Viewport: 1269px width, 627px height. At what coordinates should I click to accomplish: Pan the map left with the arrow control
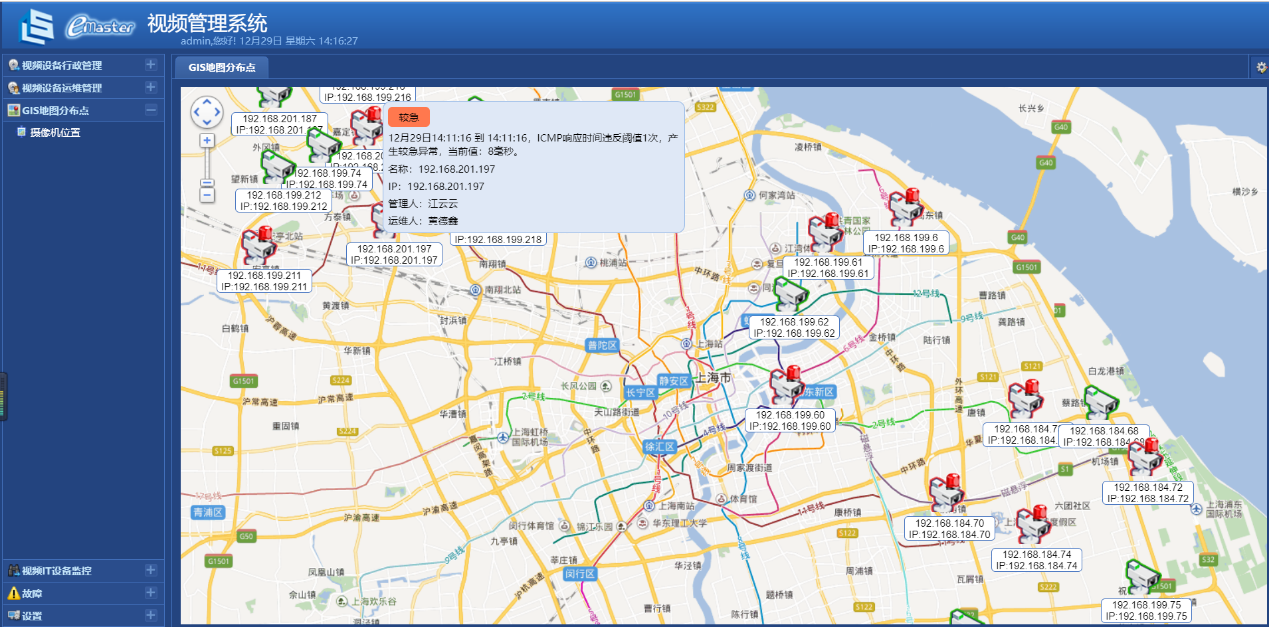pos(197,112)
